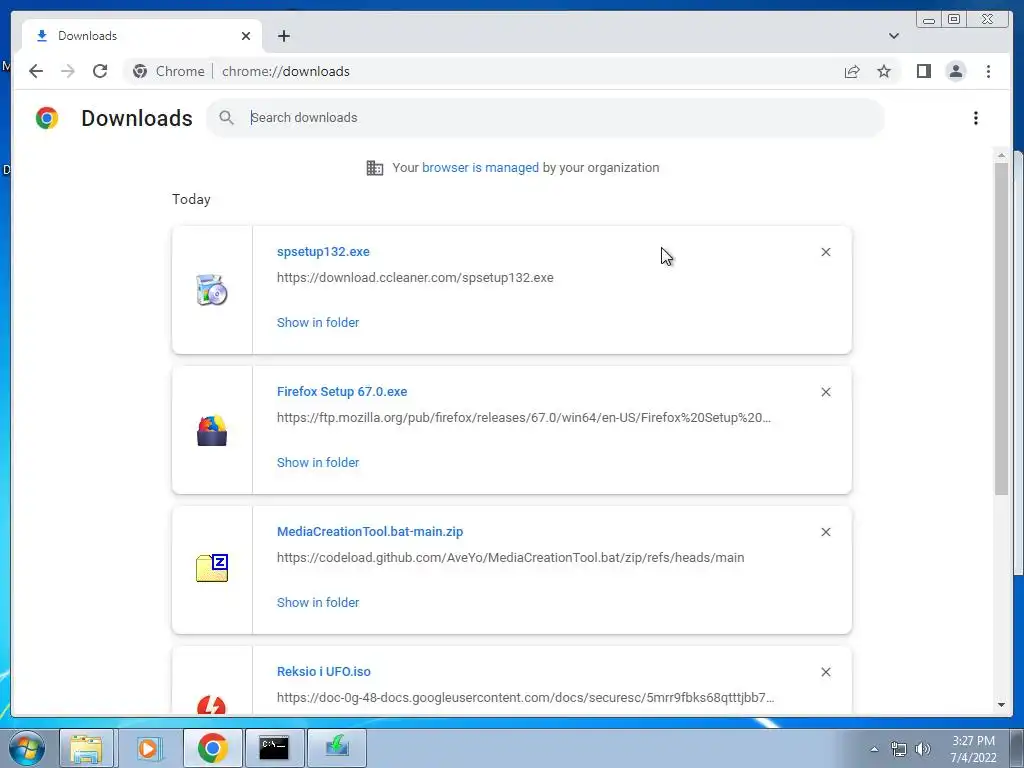This screenshot has height=768, width=1024.
Task: Click the codeload.github.com source URL
Action: [x=510, y=558]
